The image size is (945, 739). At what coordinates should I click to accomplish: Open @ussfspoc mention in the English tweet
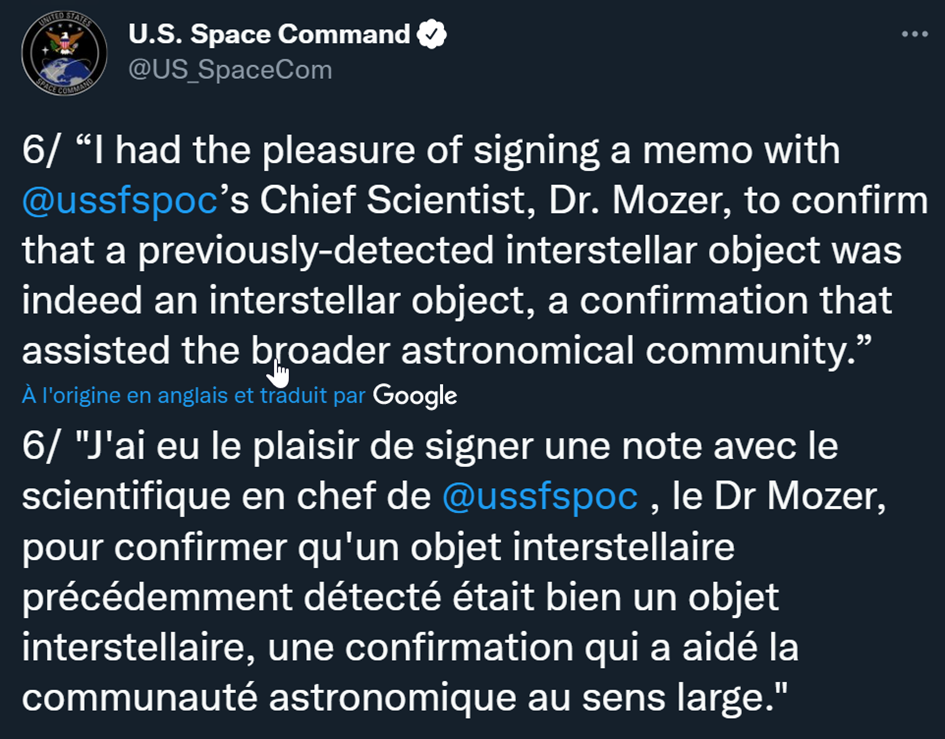(x=120, y=201)
